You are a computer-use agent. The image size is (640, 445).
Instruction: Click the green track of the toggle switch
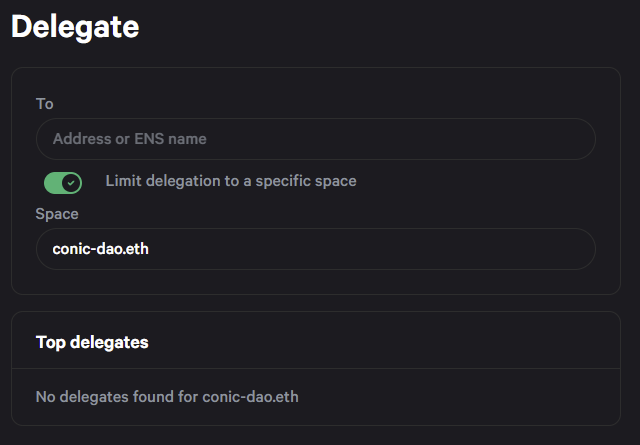pyautogui.click(x=52, y=182)
